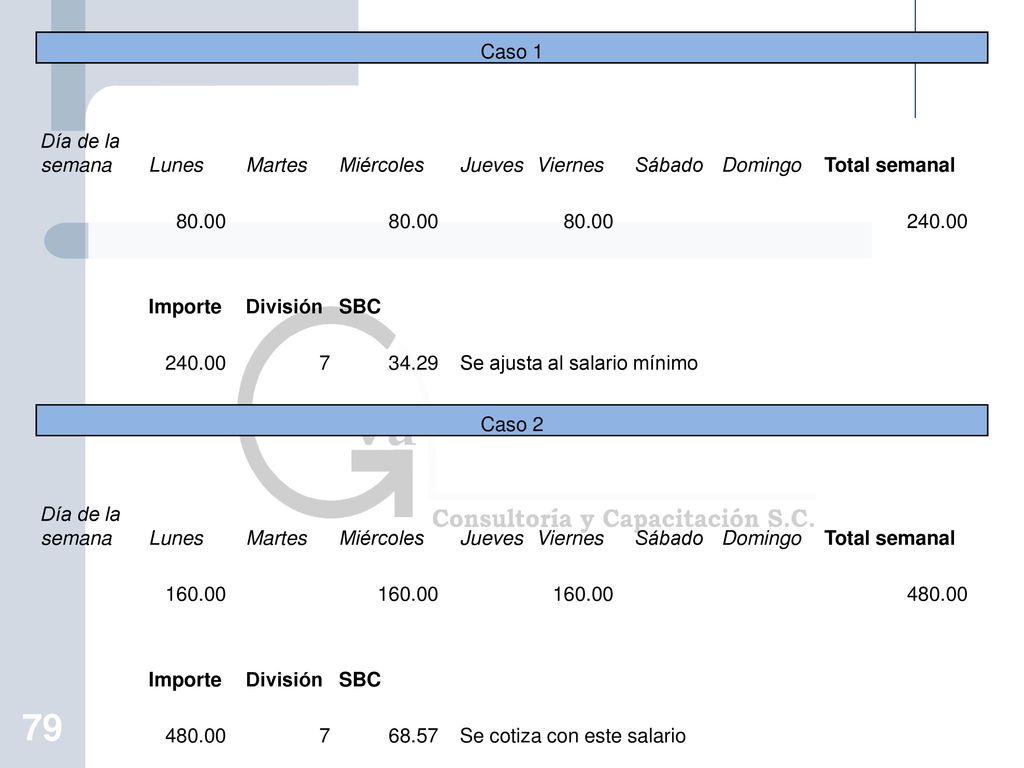Click the 160.00 value under Miércoles
1024x768 pixels.
(408, 594)
